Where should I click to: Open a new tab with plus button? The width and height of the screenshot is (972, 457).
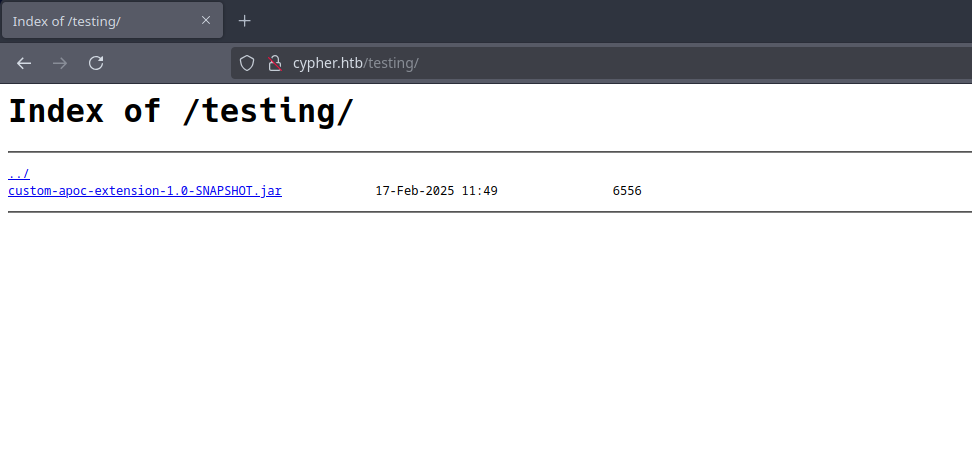(x=245, y=21)
